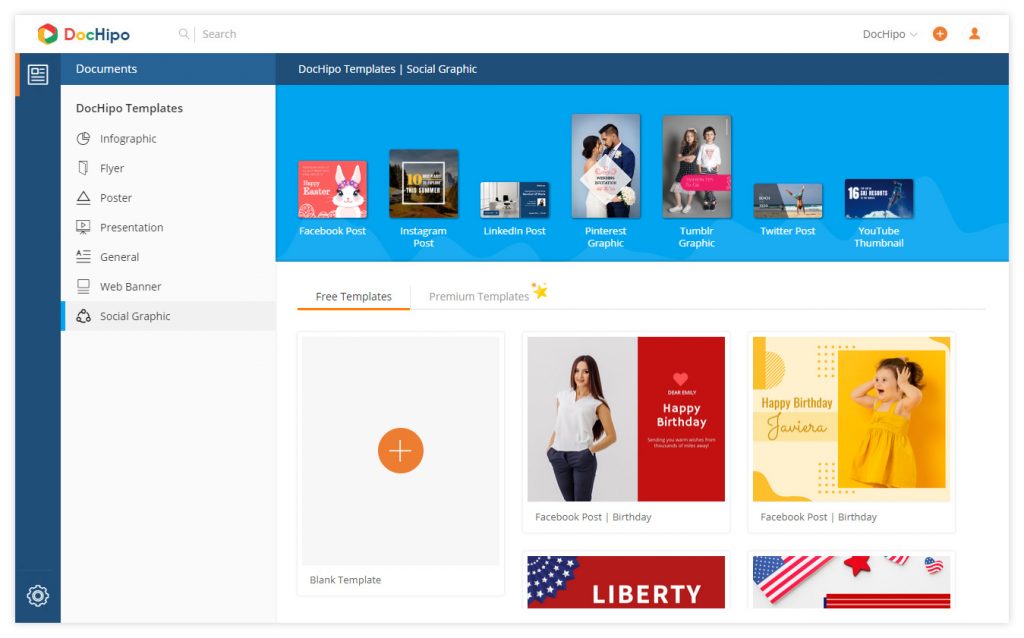Click the DocHipo logo

(84, 34)
